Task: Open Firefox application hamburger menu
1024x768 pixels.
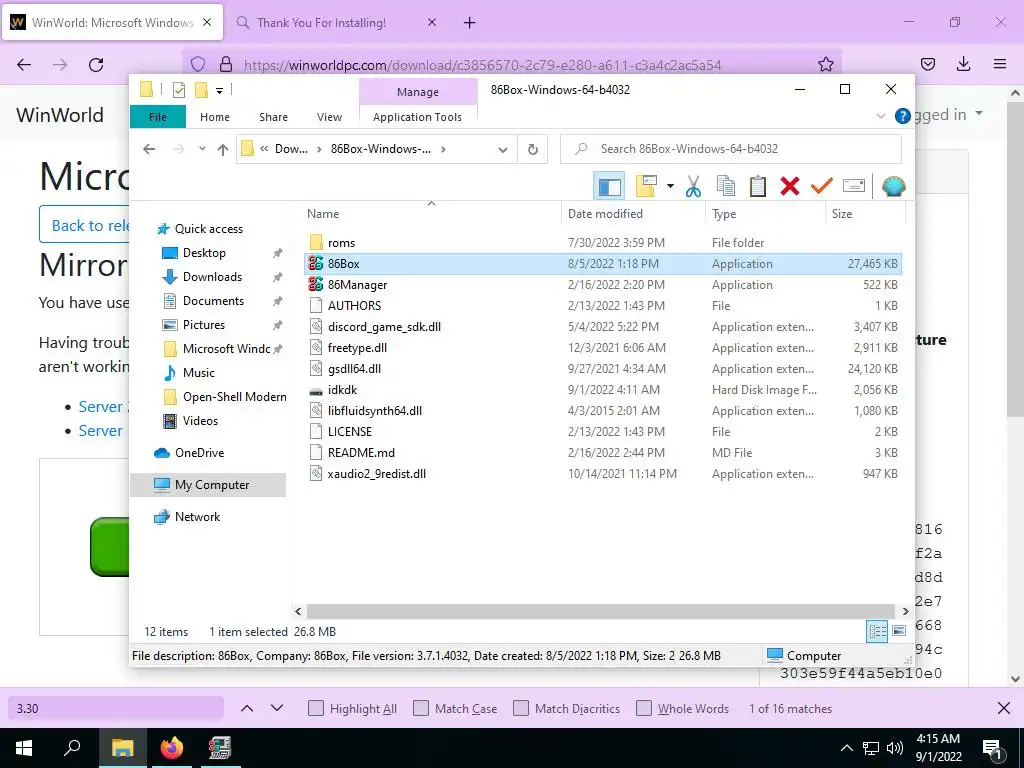Action: pos(1000,64)
